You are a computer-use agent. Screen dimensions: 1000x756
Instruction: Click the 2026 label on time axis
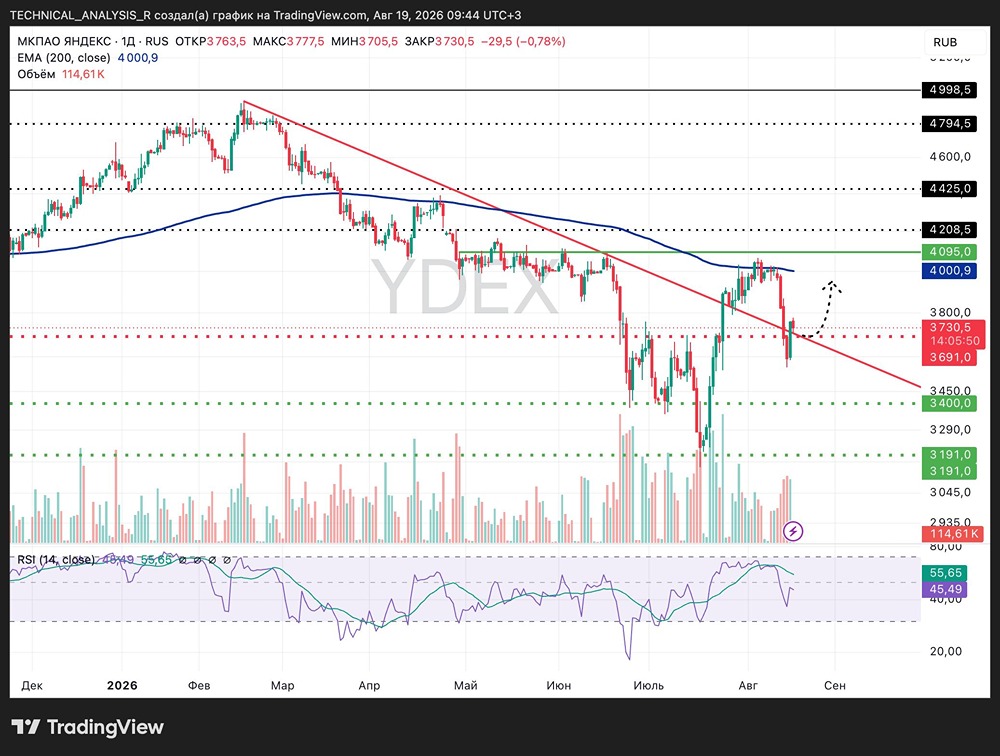[122, 685]
